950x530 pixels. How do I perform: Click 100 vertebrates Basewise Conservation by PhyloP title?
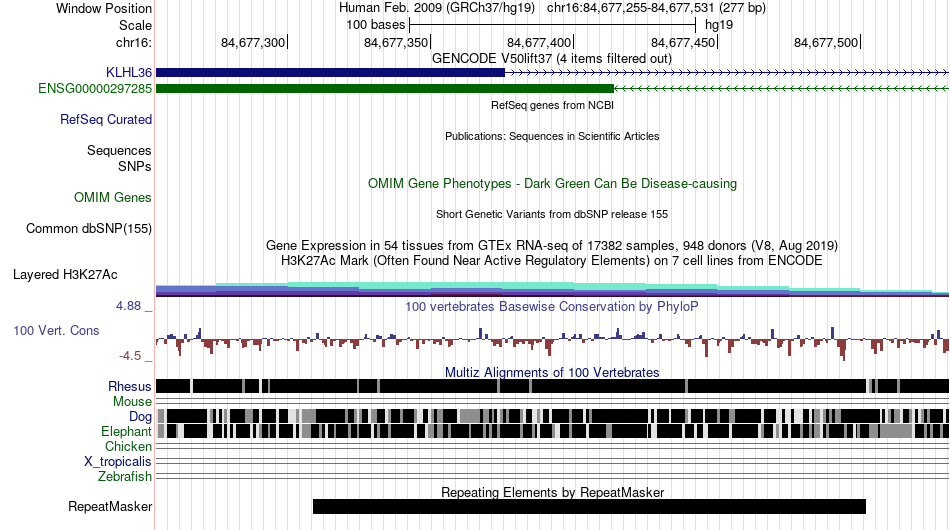coord(552,306)
